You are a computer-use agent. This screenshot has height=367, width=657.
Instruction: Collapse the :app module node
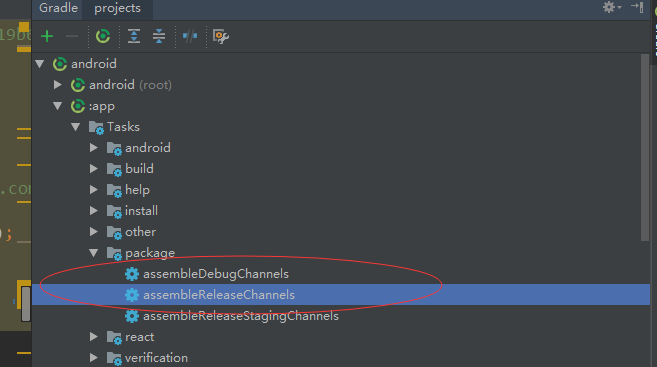(x=57, y=106)
